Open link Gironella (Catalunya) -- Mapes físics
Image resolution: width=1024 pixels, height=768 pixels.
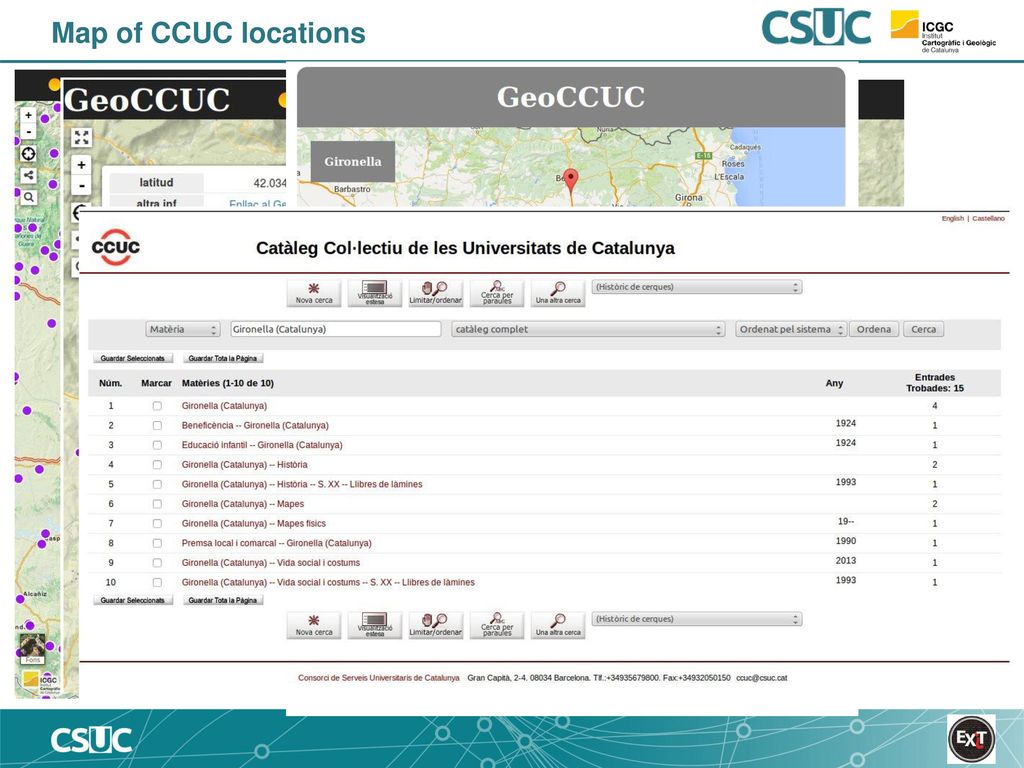(x=253, y=523)
